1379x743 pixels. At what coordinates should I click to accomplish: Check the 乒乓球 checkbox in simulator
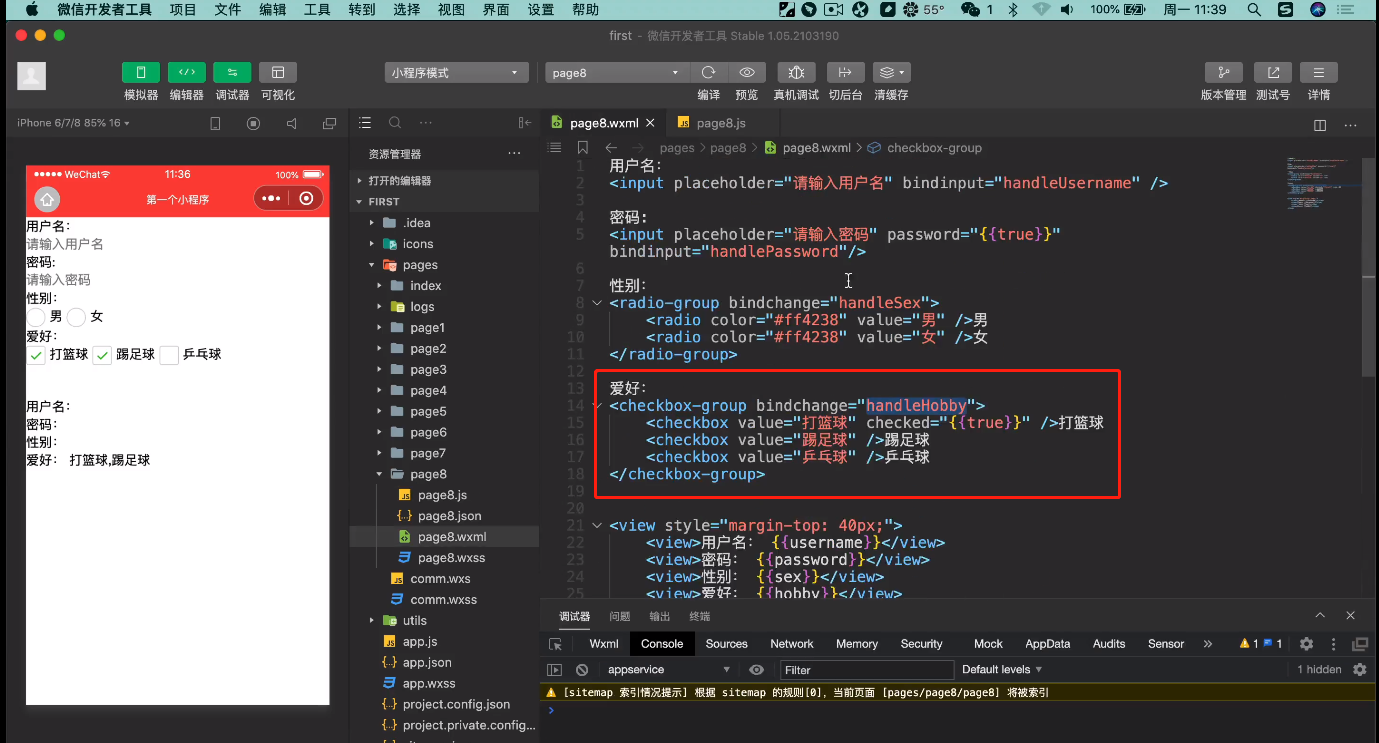coord(169,355)
